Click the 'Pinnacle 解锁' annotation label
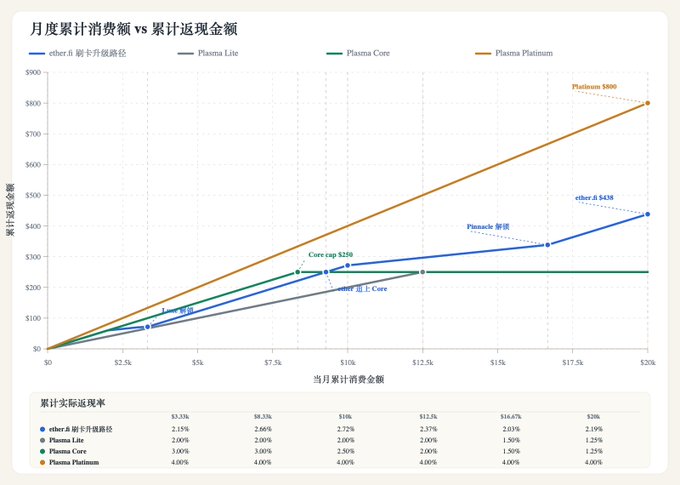This screenshot has width=680, height=485. pos(488,226)
